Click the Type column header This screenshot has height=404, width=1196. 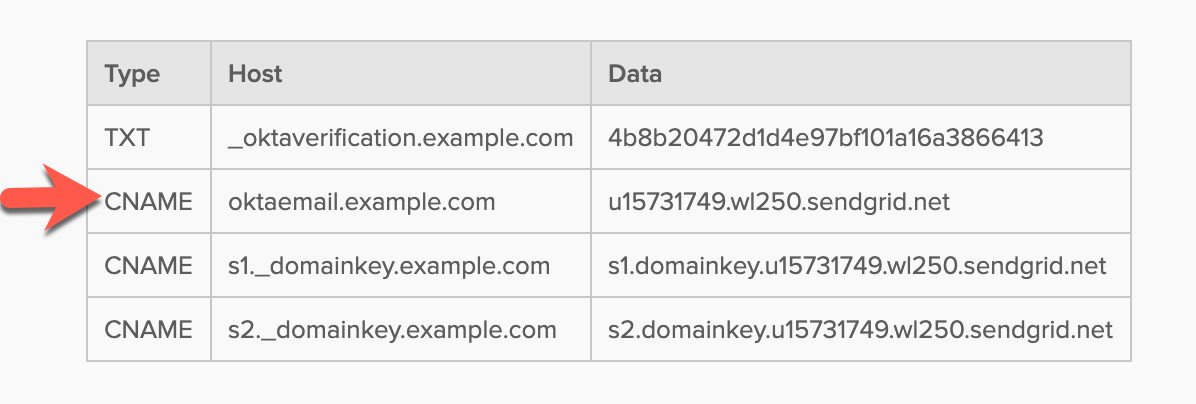click(x=132, y=73)
